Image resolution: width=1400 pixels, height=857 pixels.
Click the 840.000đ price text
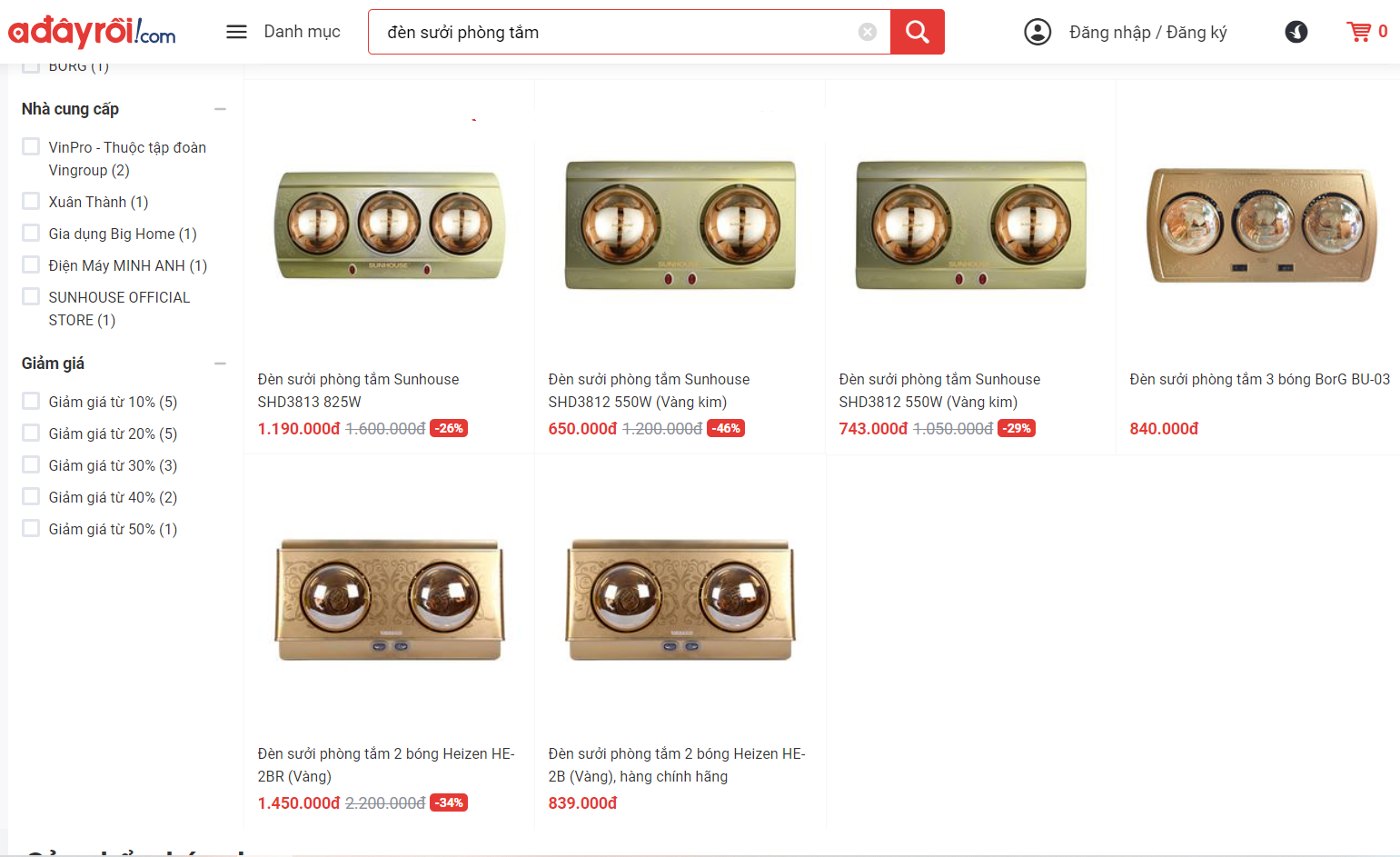(1164, 428)
